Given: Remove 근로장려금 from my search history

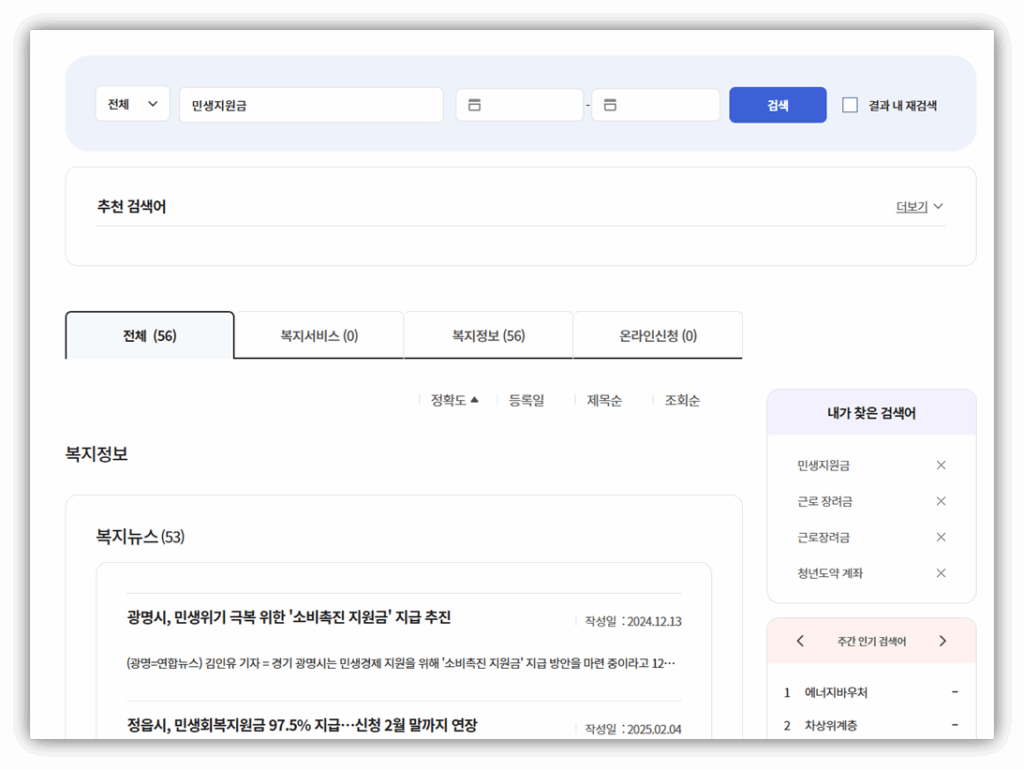Looking at the screenshot, I should coord(941,537).
